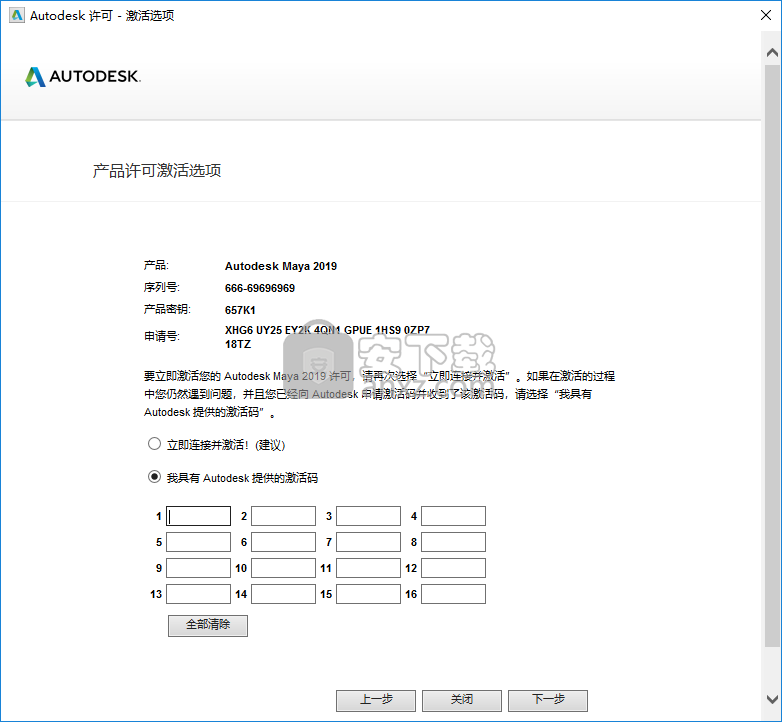Viewport: 782px width, 722px height.
Task: Click activation code field 9
Action: click(198, 568)
